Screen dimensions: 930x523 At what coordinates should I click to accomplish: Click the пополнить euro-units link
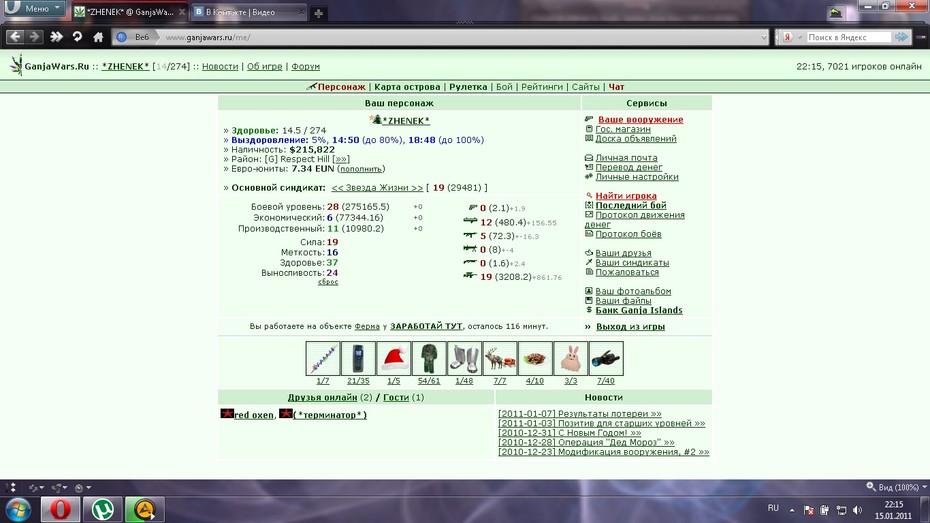[361, 169]
